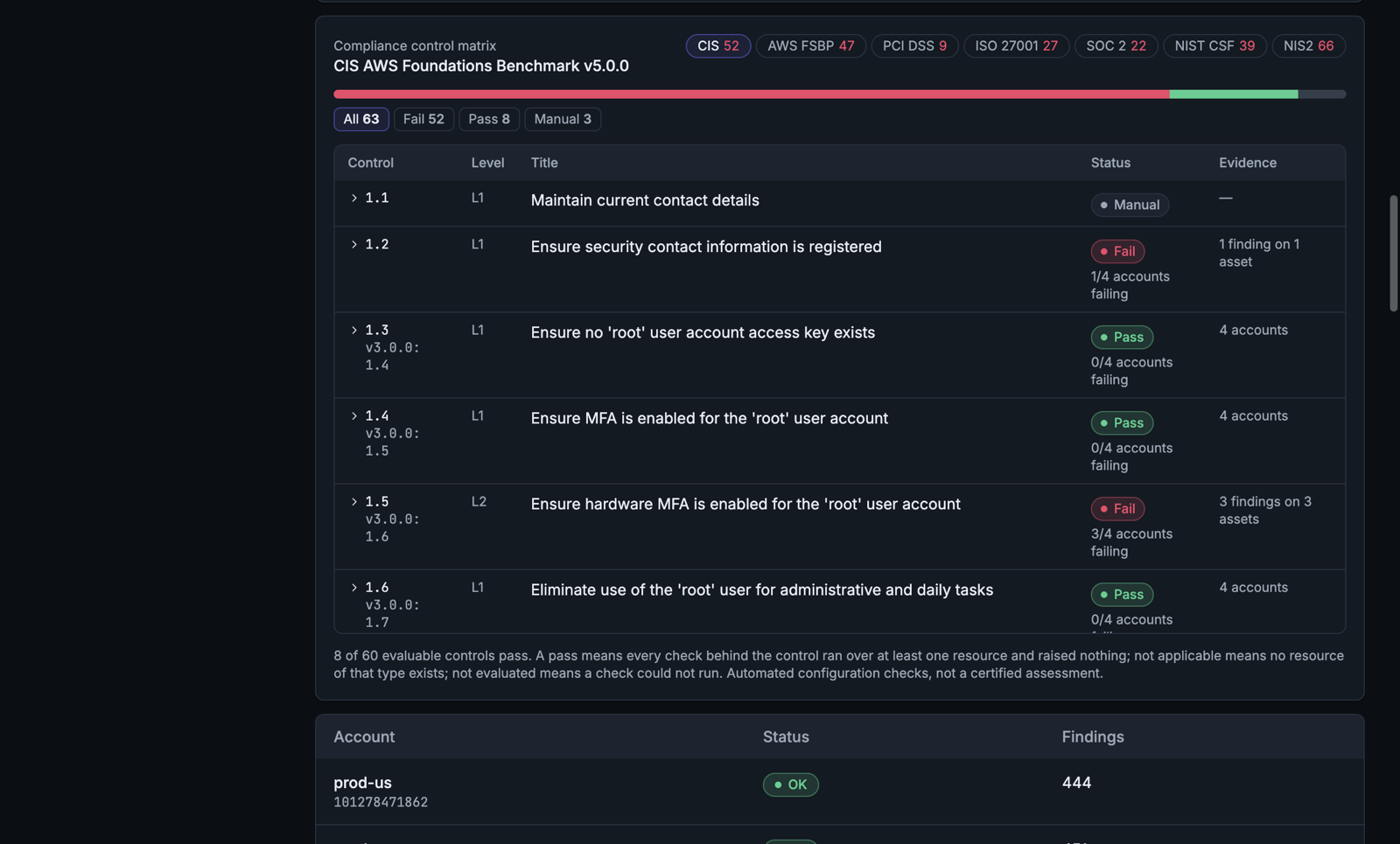Switch to SOC 2 22 framework
This screenshot has height=844, width=1400.
(1116, 45)
